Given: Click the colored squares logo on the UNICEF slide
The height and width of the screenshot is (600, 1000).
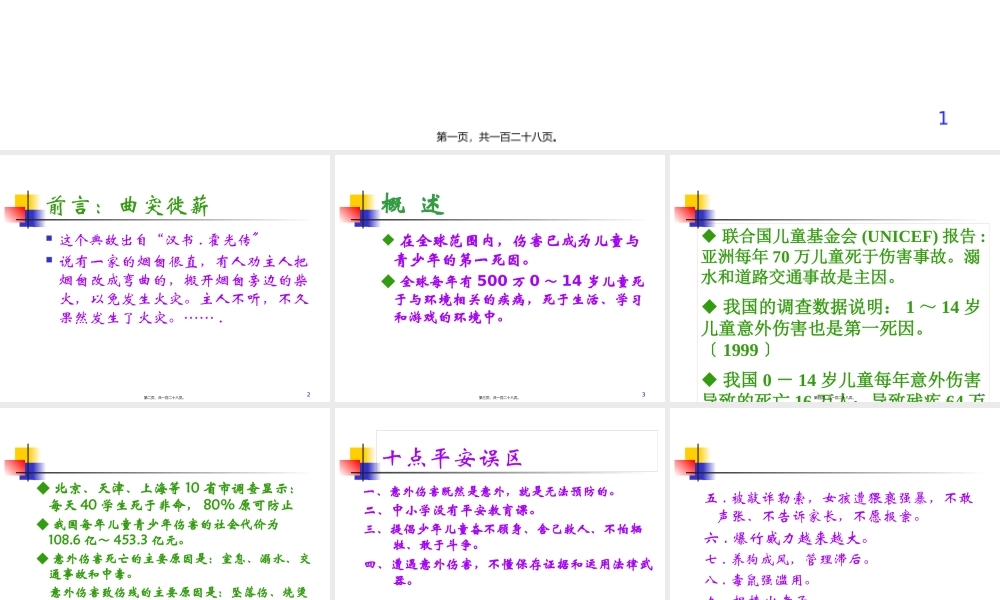Looking at the screenshot, I should click(x=693, y=212).
